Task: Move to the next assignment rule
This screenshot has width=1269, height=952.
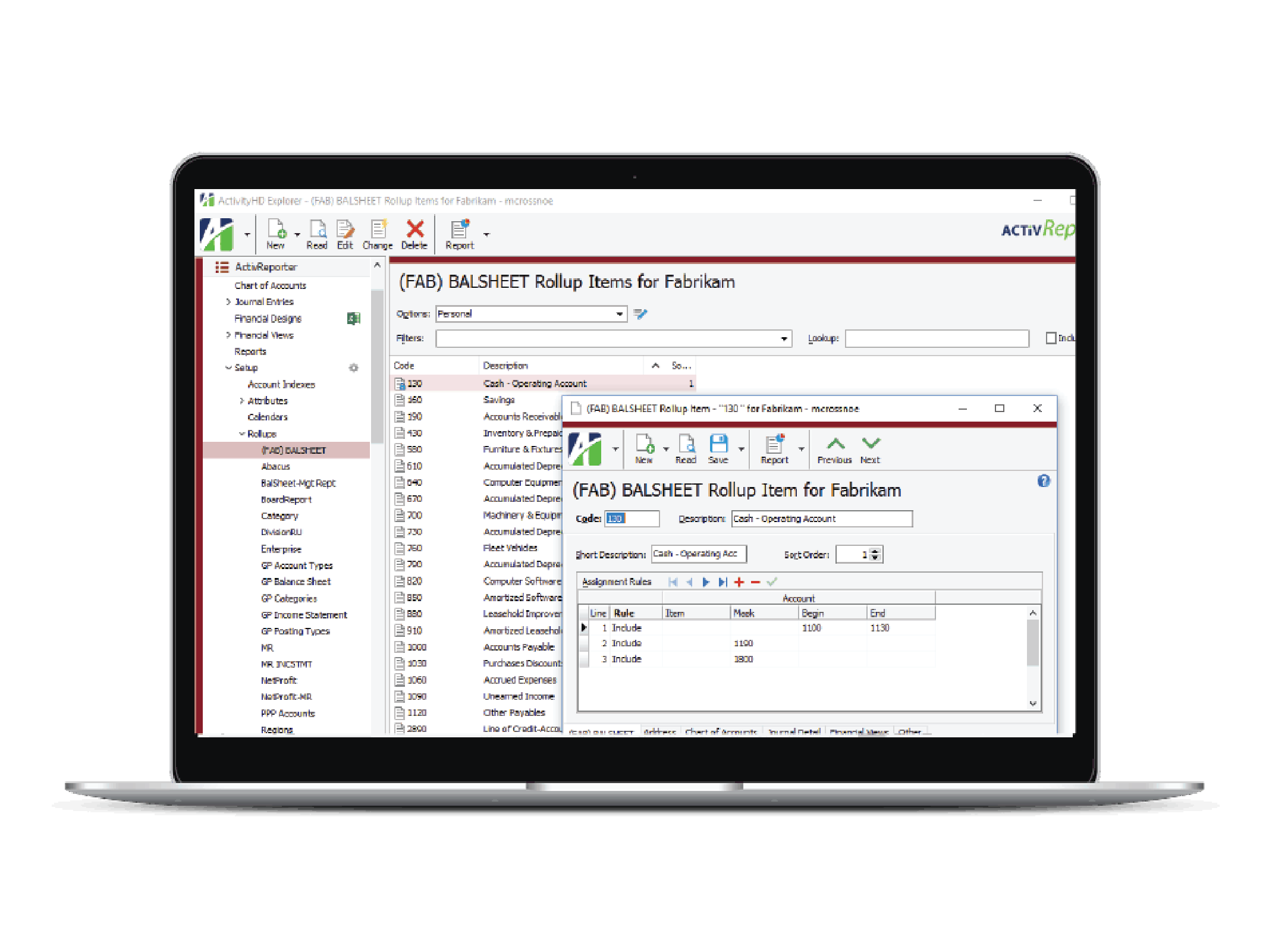Action: 706,582
